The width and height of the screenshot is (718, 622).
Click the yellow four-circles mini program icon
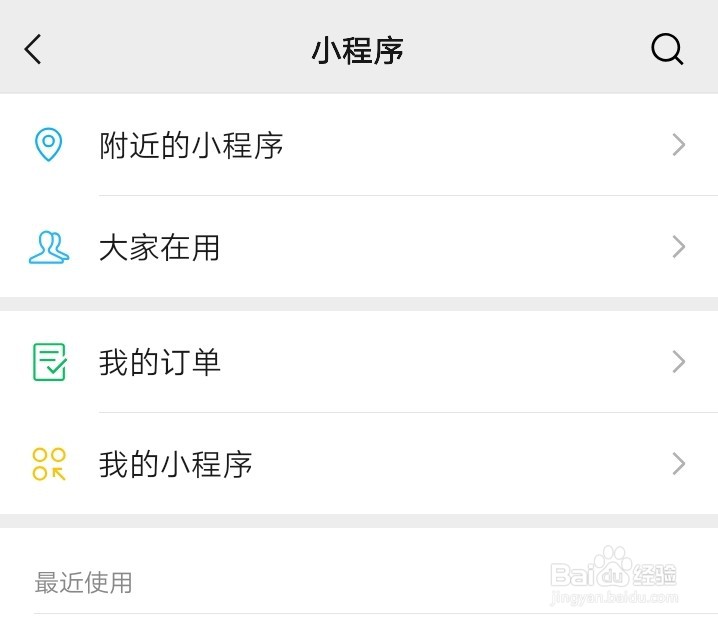click(x=49, y=464)
